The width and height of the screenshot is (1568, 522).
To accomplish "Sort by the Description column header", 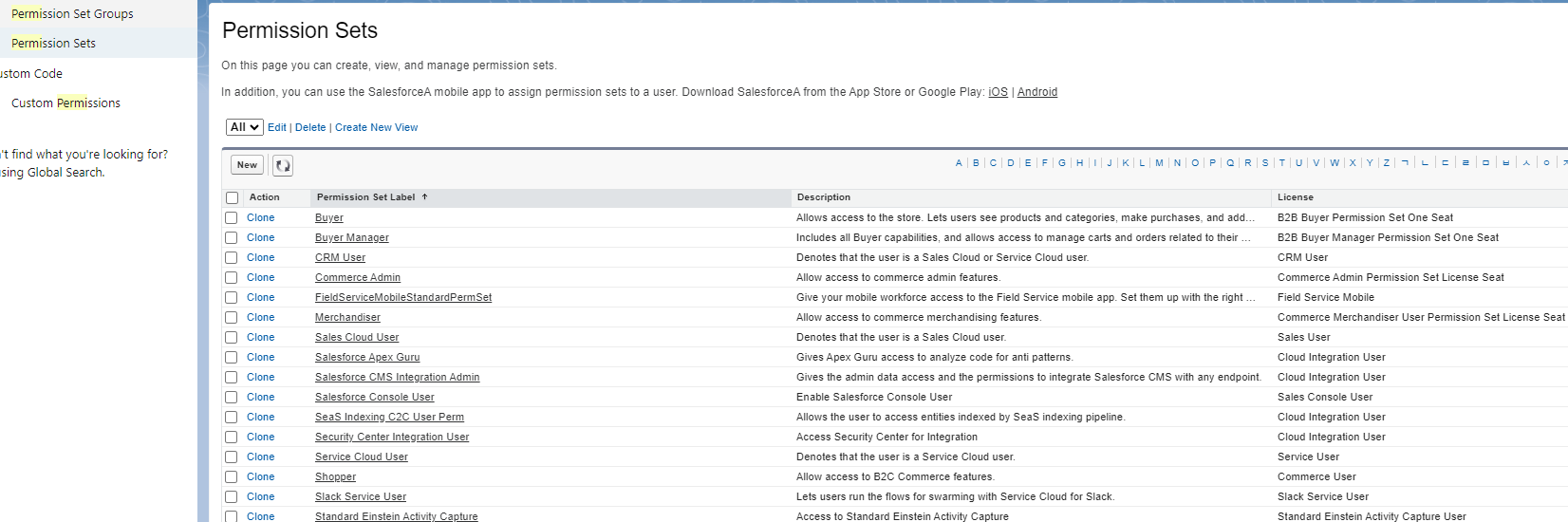I will pyautogui.click(x=823, y=197).
